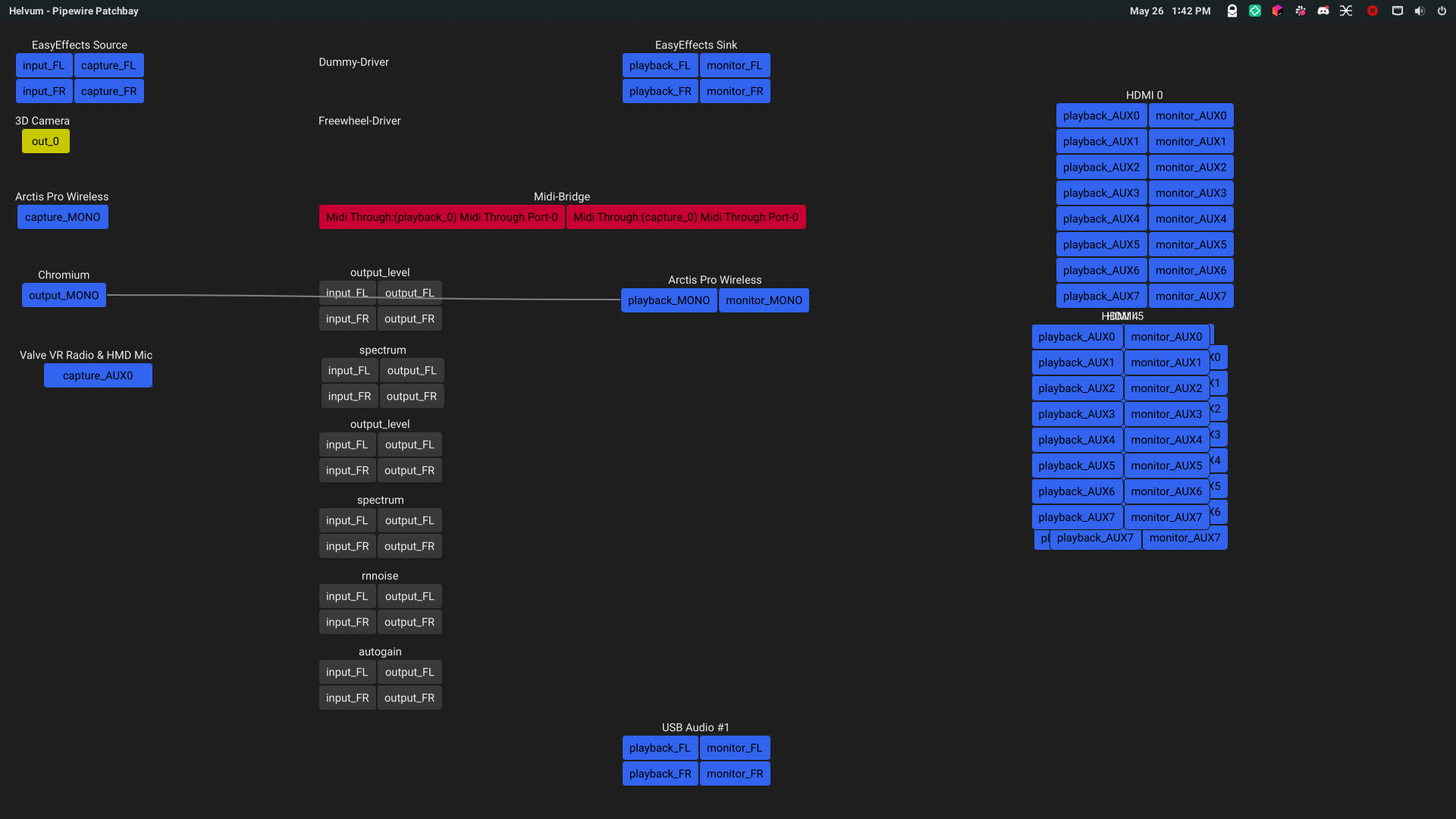Select the EasyEffects Sink playback_FL port

pyautogui.click(x=660, y=65)
